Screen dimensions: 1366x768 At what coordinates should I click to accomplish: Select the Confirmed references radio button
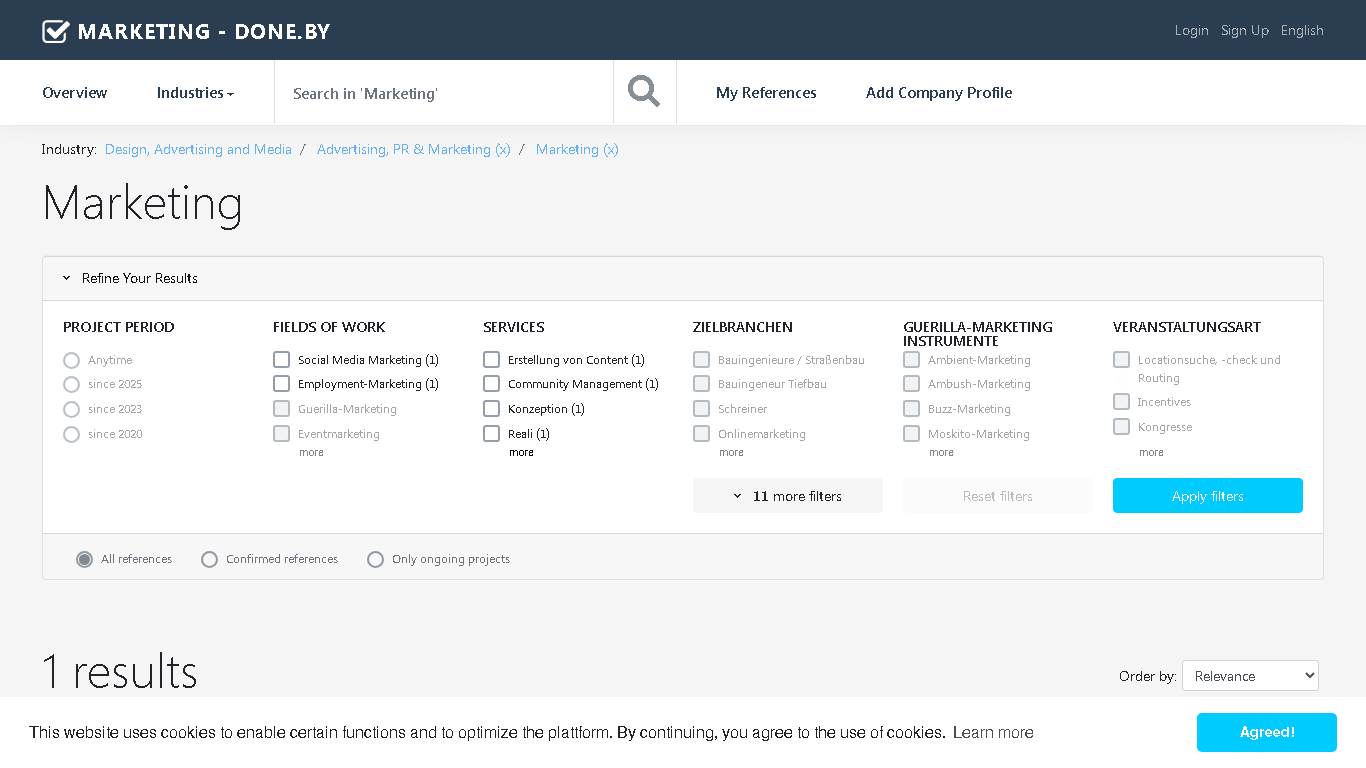(x=209, y=559)
